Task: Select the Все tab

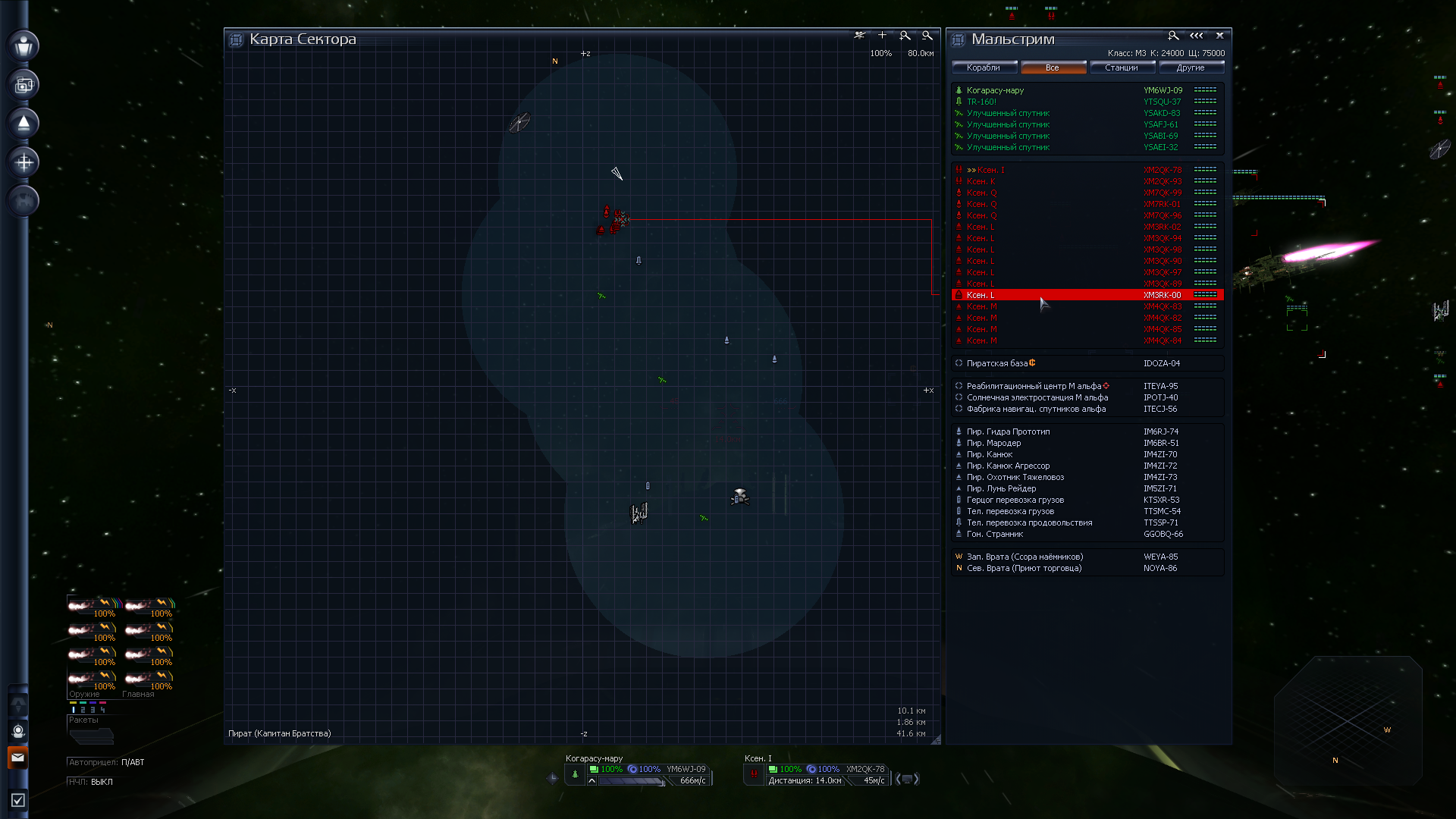Action: (1053, 67)
